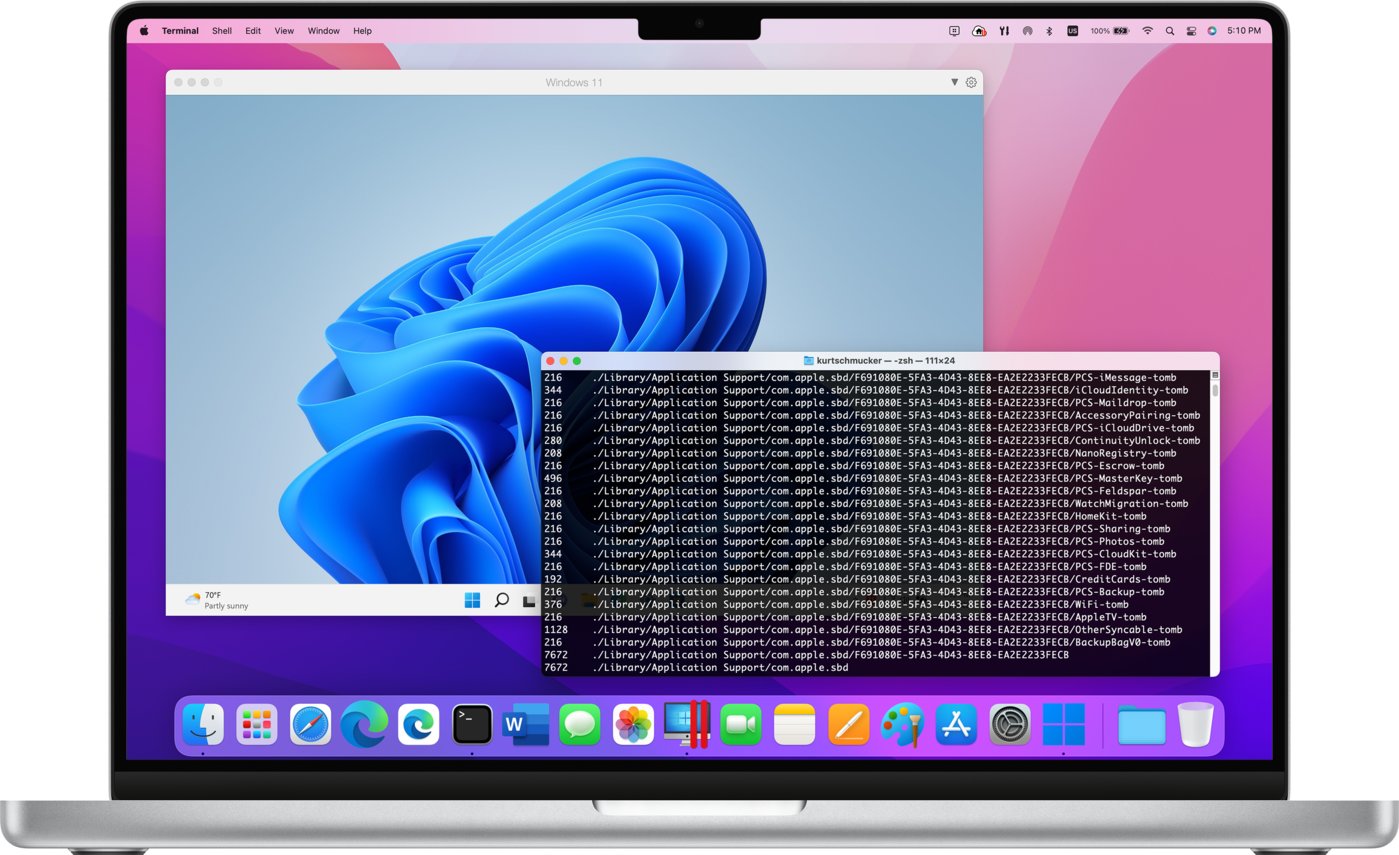
Task: Open the Terminal app menu
Action: click(x=180, y=31)
